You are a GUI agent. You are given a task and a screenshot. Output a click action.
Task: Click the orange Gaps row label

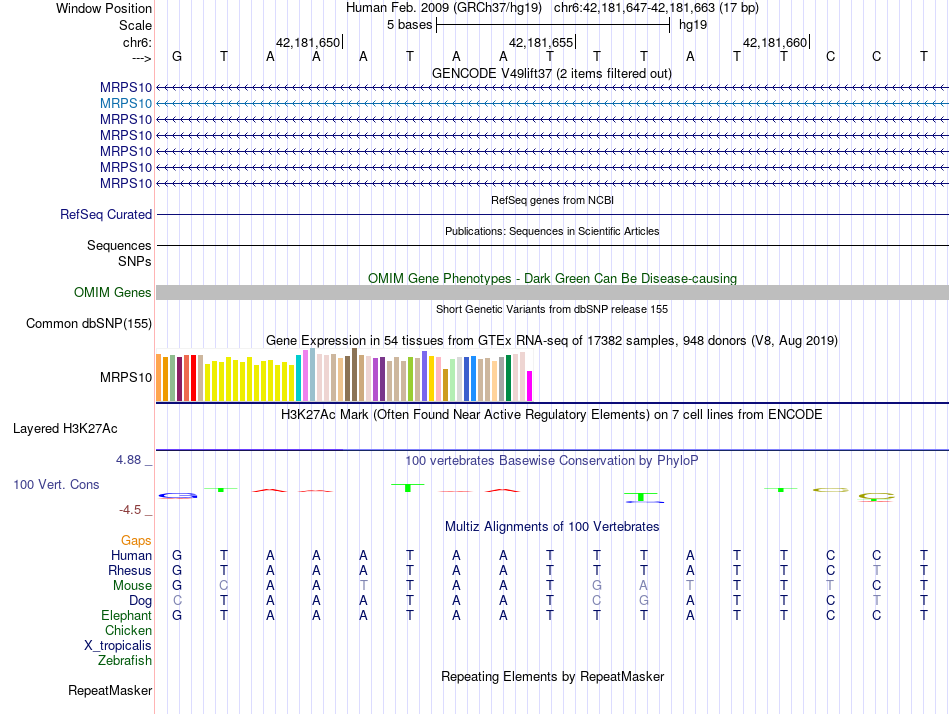[x=136, y=540]
